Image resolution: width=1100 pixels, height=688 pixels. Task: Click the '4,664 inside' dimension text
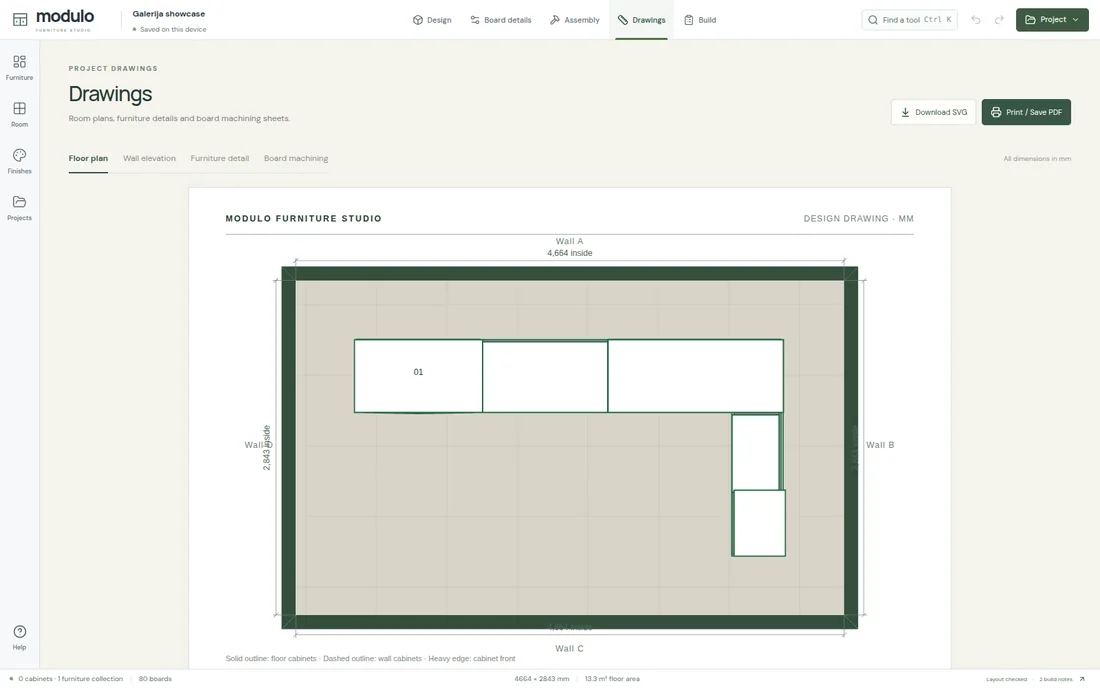pyautogui.click(x=570, y=253)
